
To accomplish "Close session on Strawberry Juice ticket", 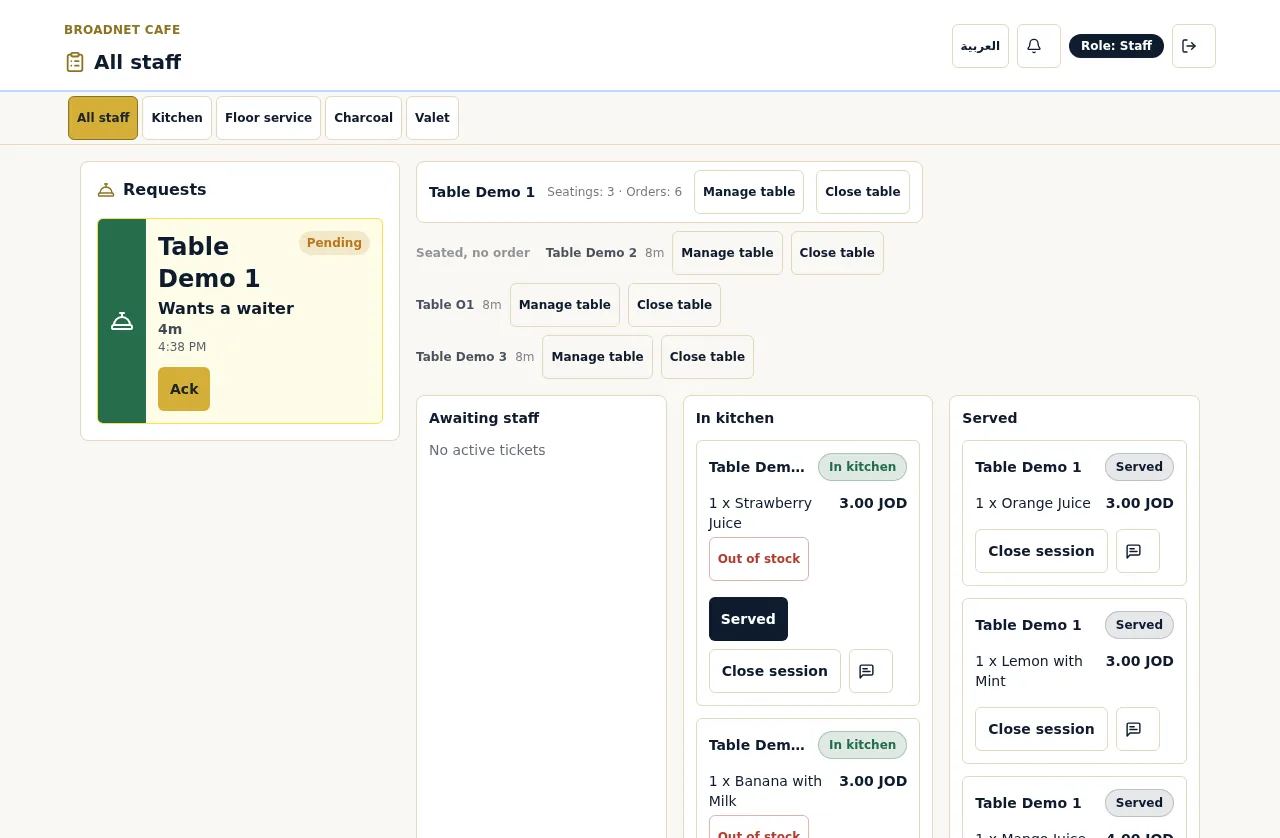I will click(x=775, y=671).
